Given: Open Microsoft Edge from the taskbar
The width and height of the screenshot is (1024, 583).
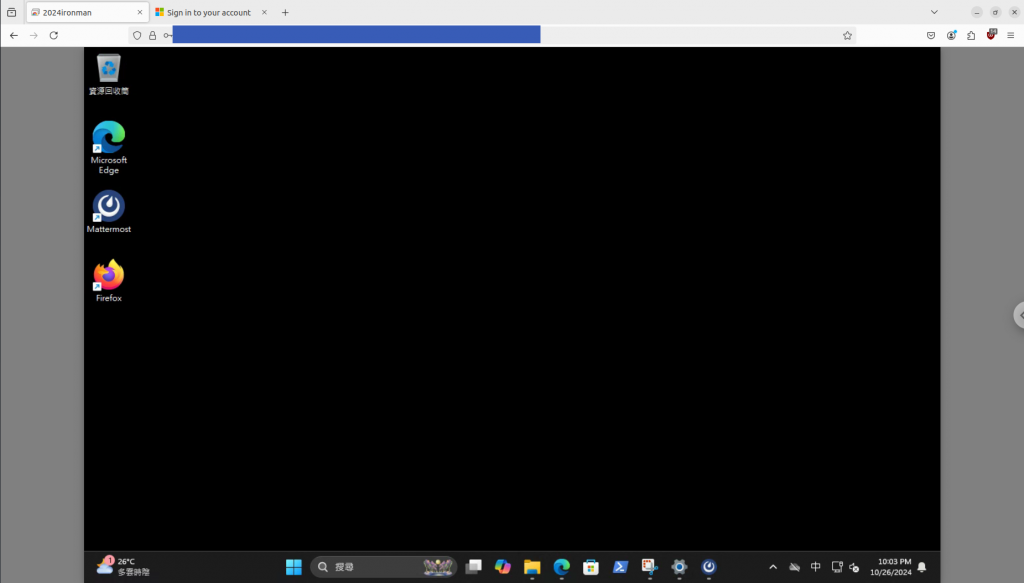Looking at the screenshot, I should 562,567.
